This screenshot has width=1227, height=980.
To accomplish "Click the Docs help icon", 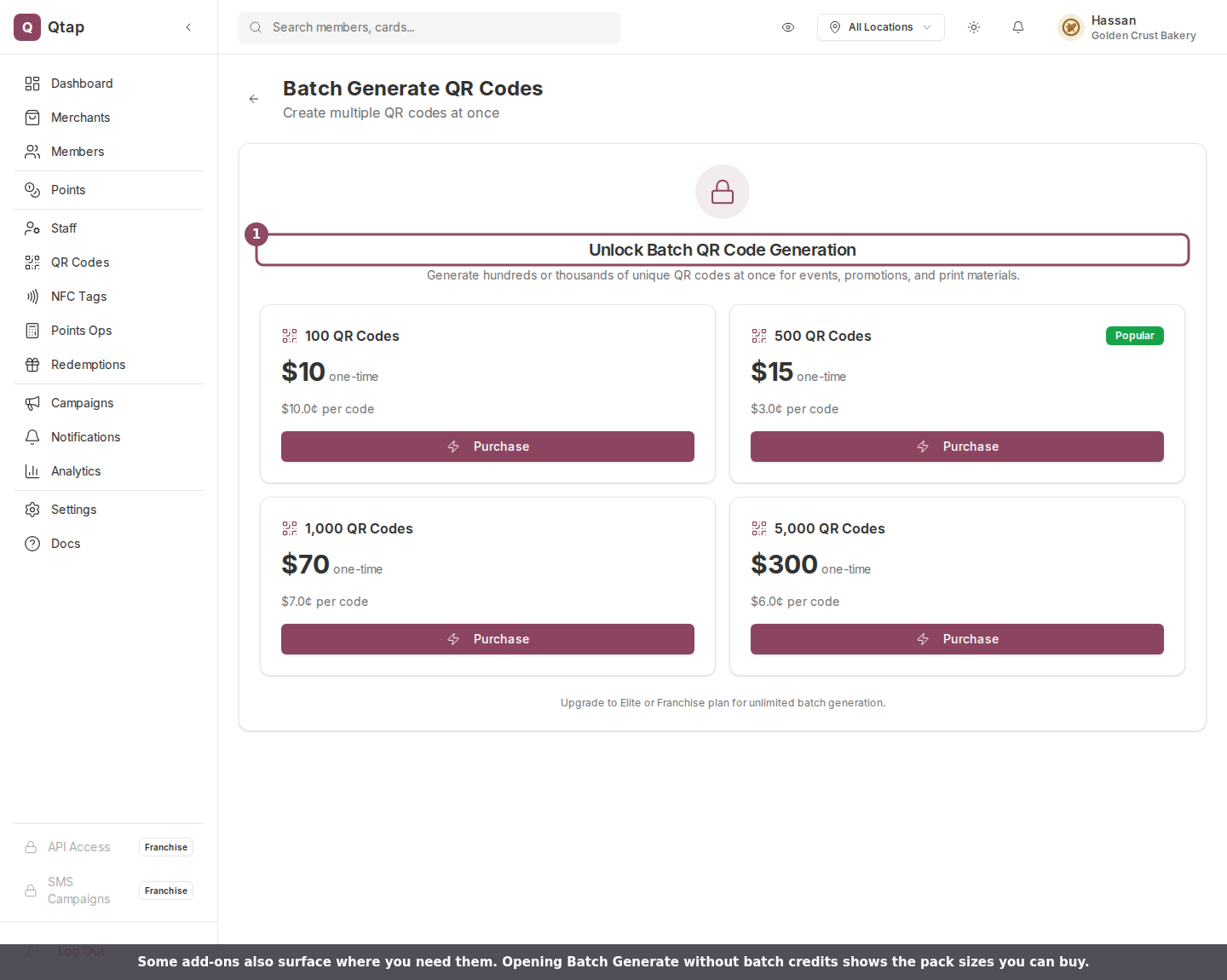I will 32,544.
